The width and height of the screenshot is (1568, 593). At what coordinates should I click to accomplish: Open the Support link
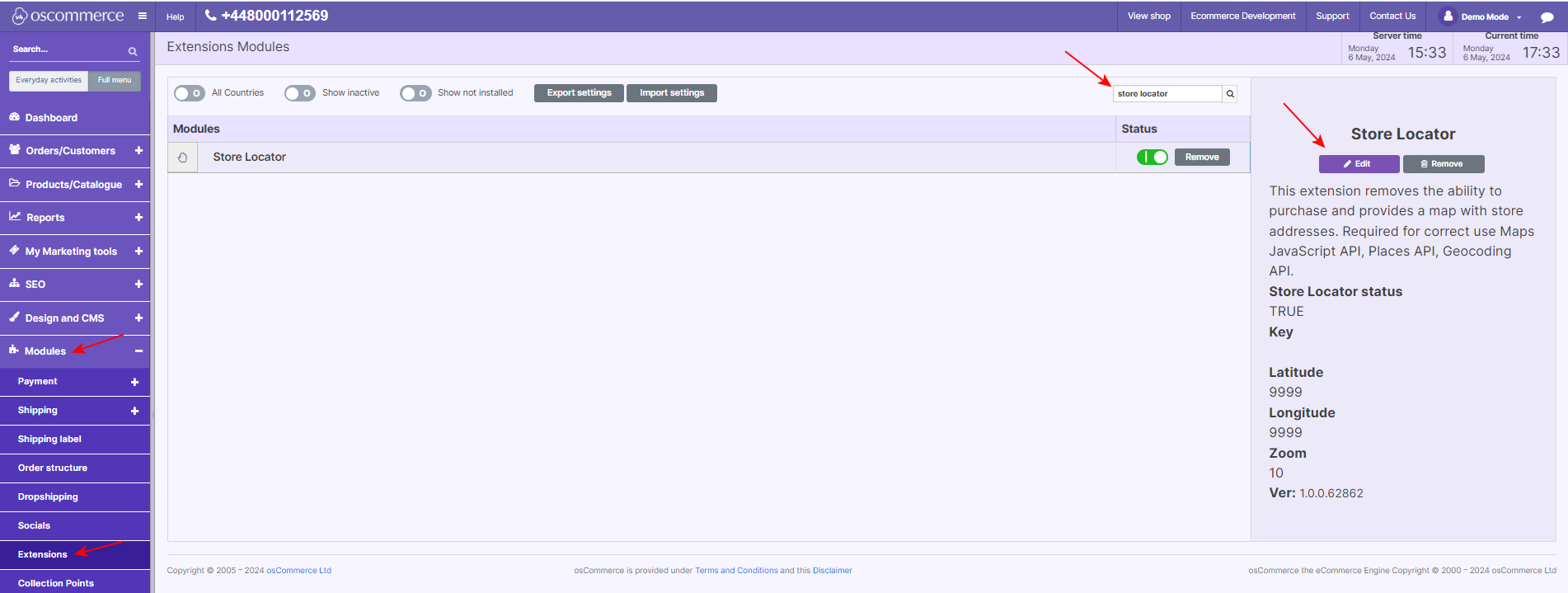pos(1332,16)
